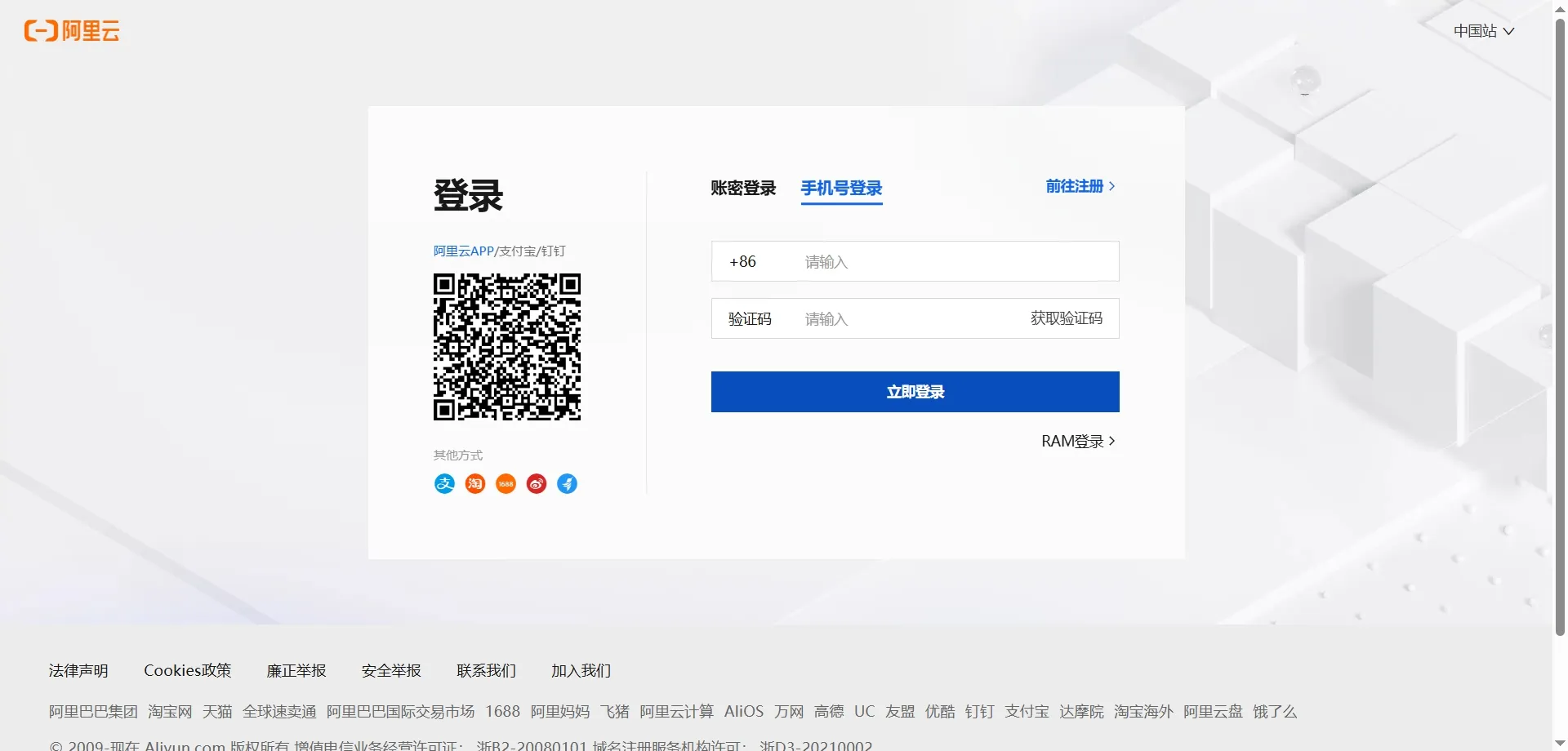Click the login QR code
The height and width of the screenshot is (751, 1568).
[x=506, y=347]
